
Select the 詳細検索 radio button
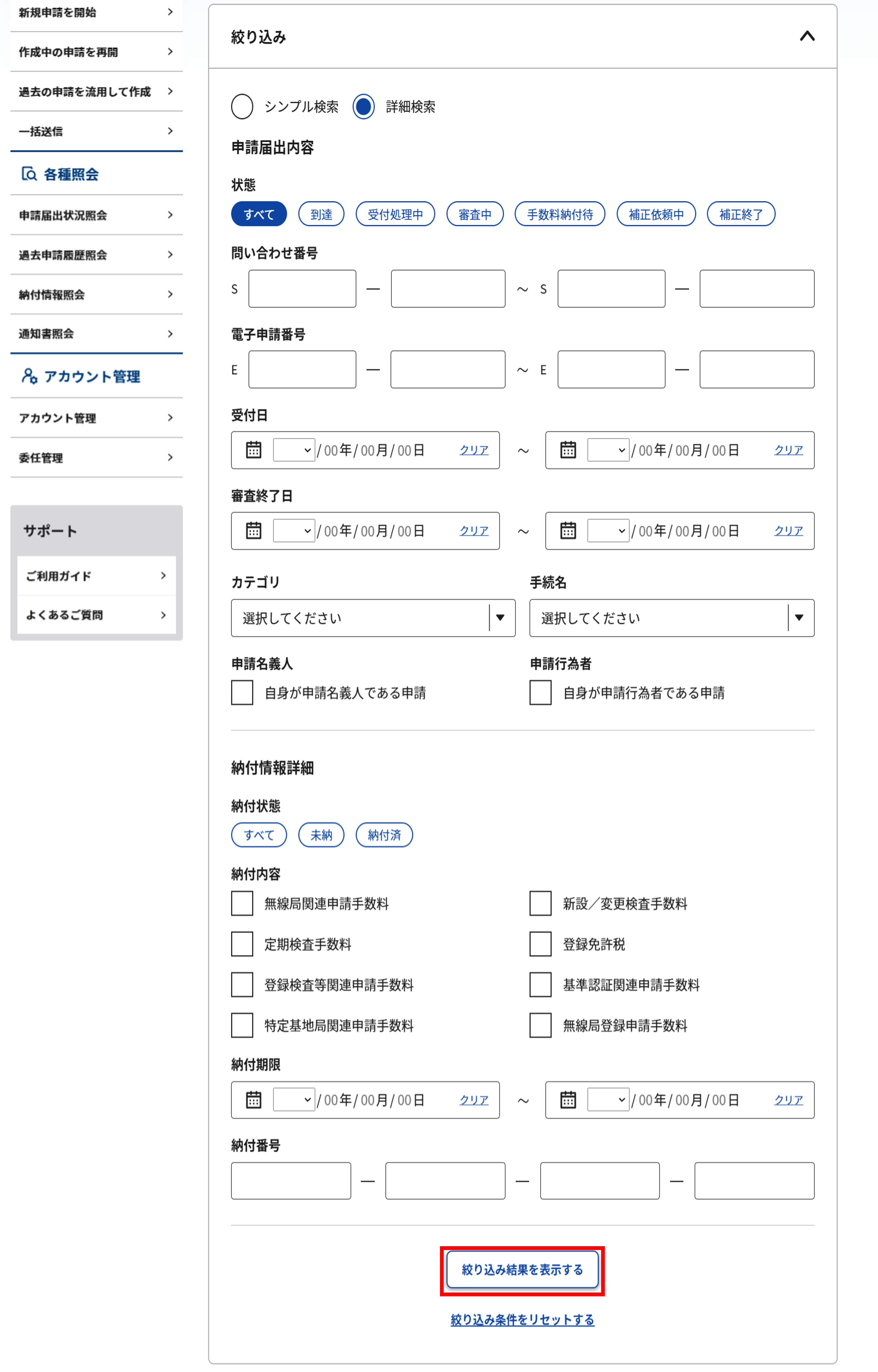[363, 107]
